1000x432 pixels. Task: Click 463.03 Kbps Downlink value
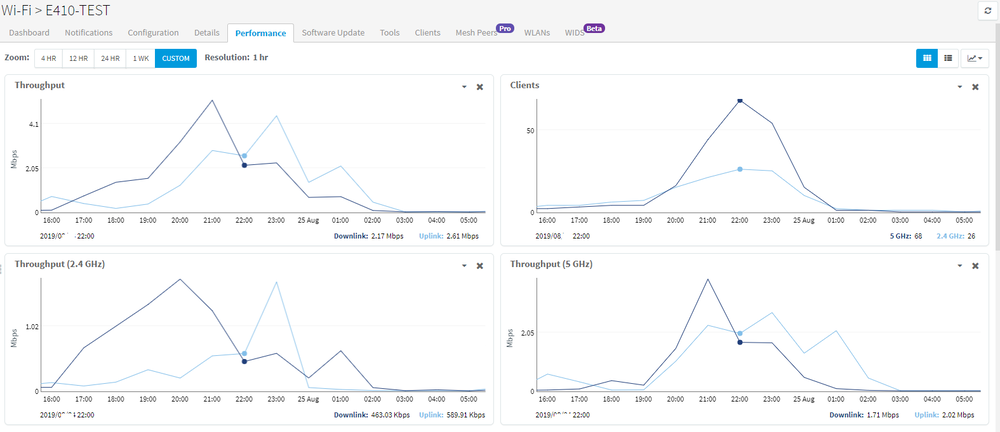[390, 415]
